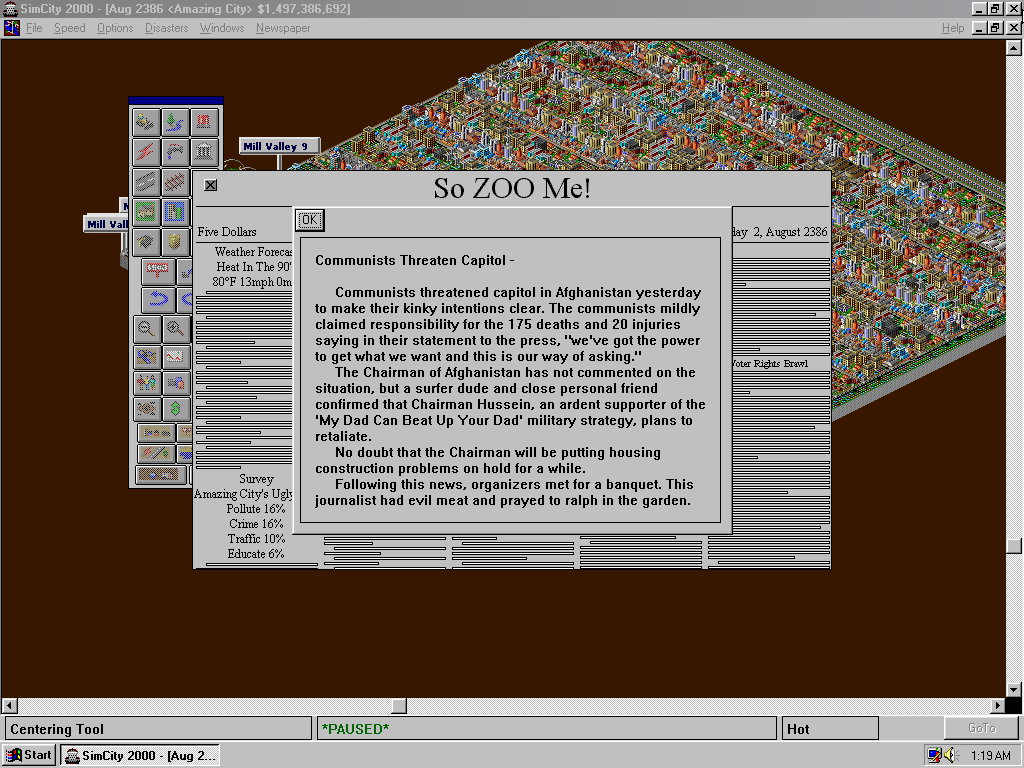Open the Help menu
The width and height of the screenshot is (1024, 768).
pyautogui.click(x=953, y=28)
